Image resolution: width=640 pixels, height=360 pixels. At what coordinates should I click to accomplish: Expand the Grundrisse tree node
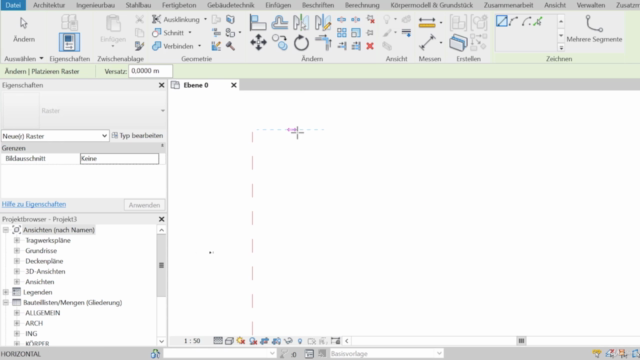point(17,251)
